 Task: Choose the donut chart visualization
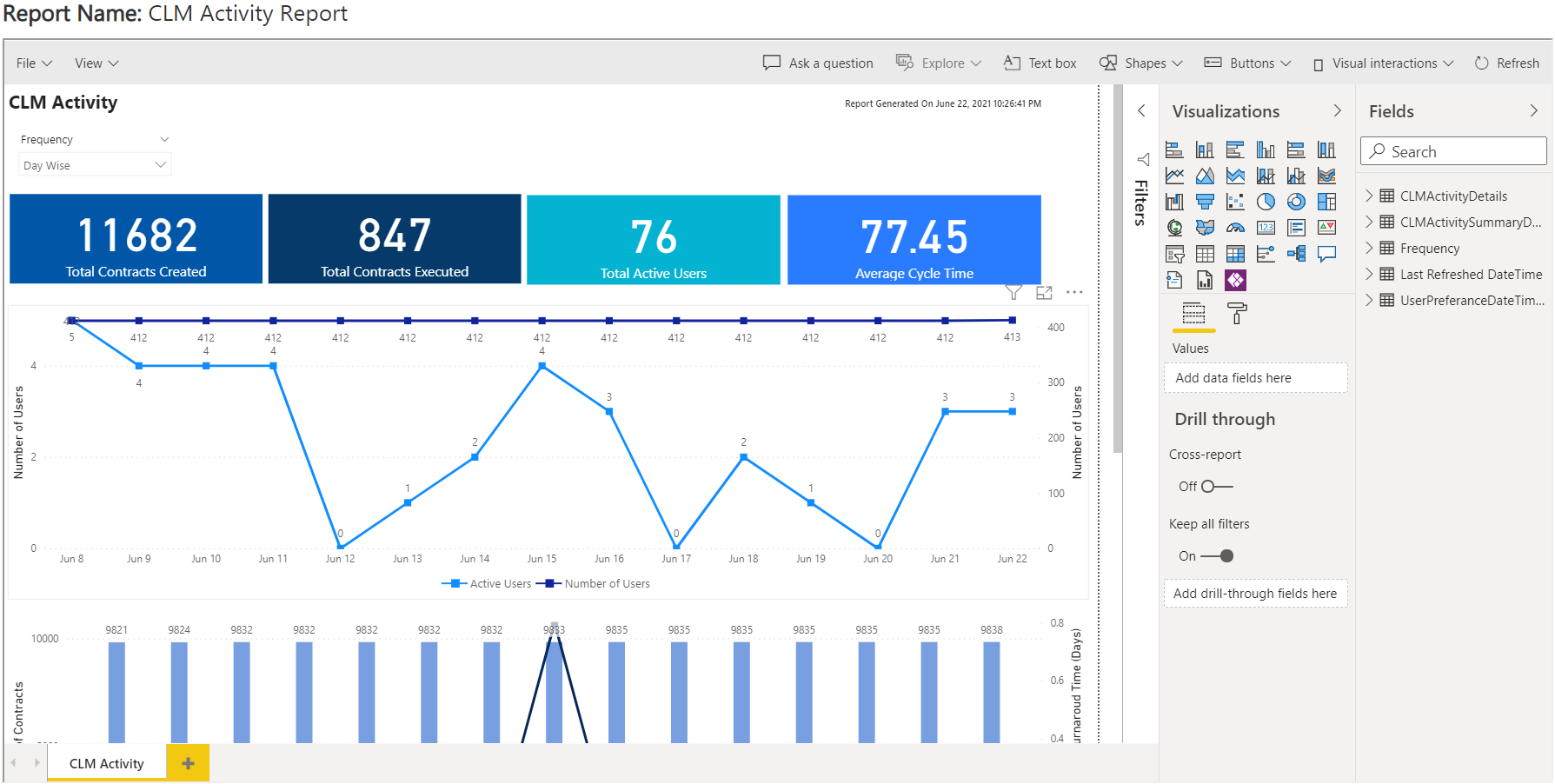(1296, 202)
